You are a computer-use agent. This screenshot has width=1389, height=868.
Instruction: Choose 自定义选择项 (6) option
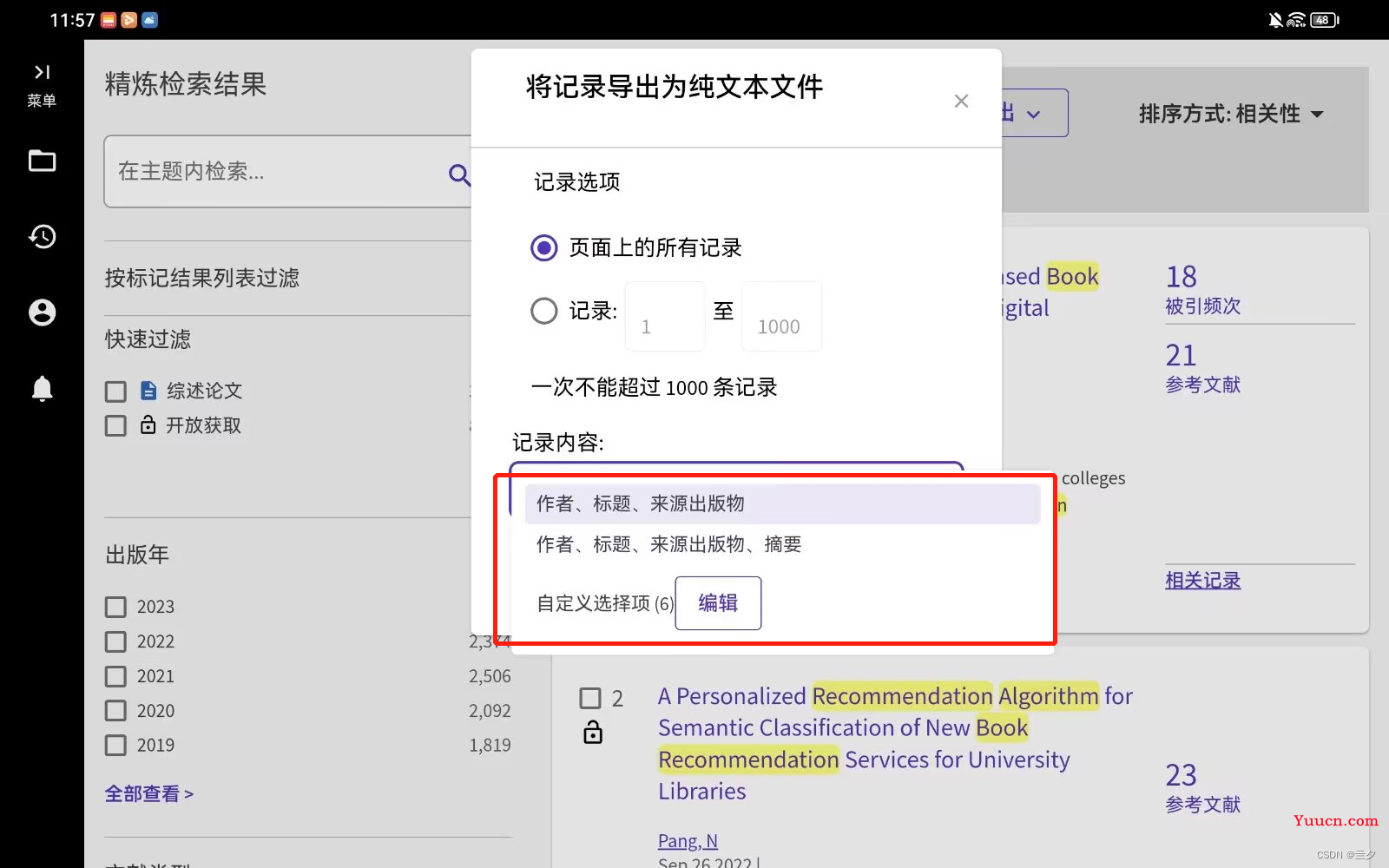604,603
